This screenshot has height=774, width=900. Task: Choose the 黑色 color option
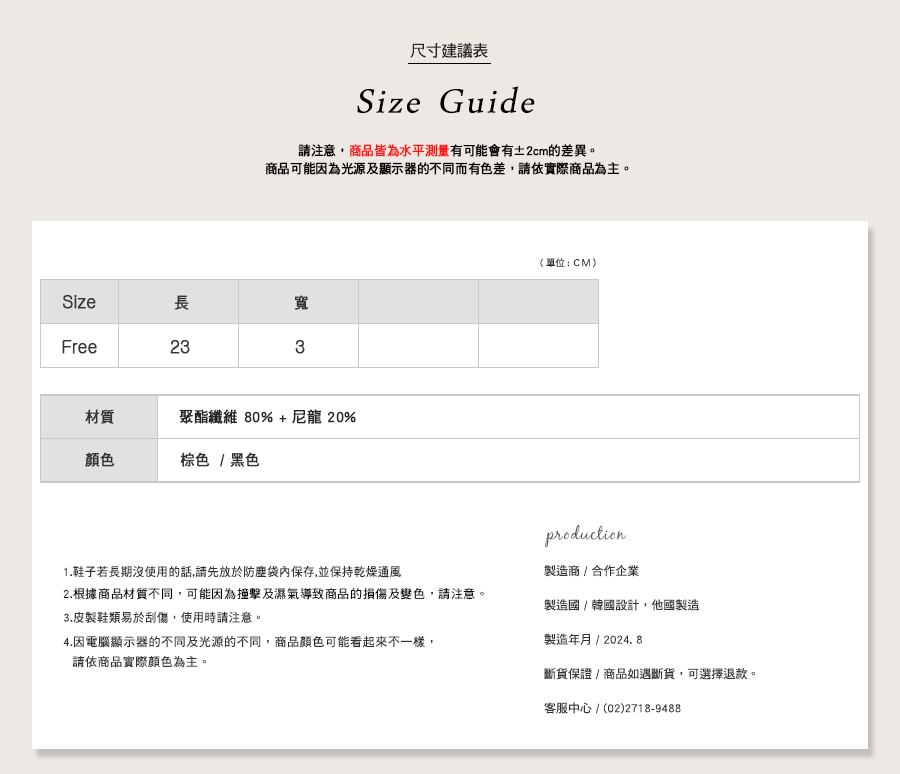pyautogui.click(x=245, y=460)
